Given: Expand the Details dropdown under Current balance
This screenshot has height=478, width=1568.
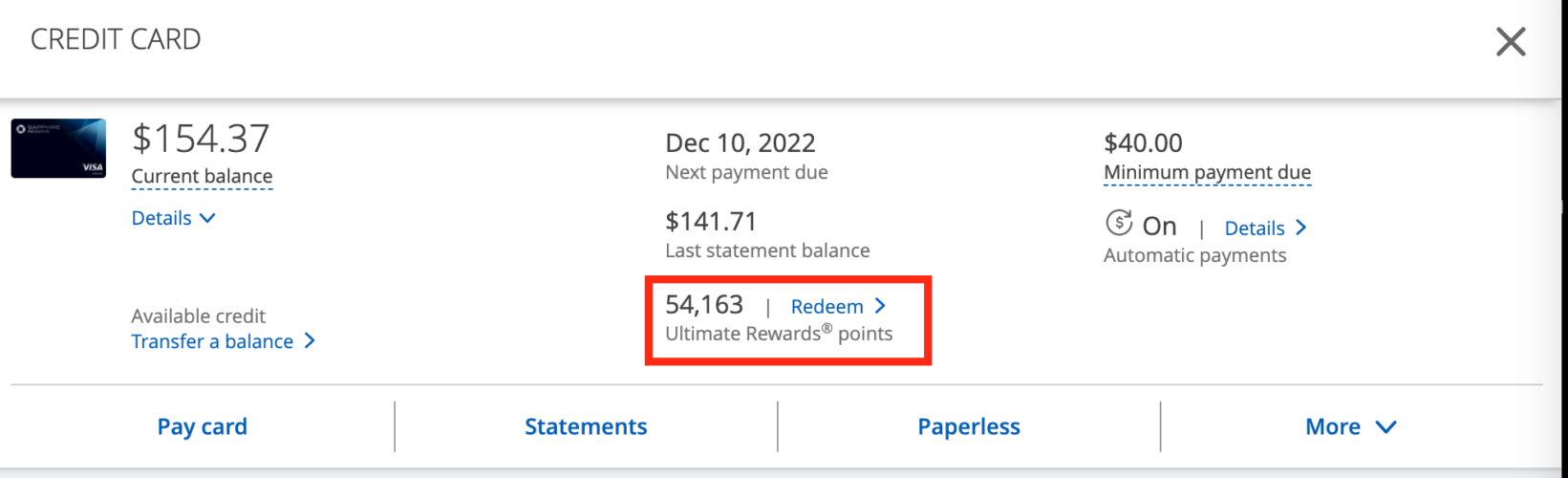Looking at the screenshot, I should [x=161, y=218].
